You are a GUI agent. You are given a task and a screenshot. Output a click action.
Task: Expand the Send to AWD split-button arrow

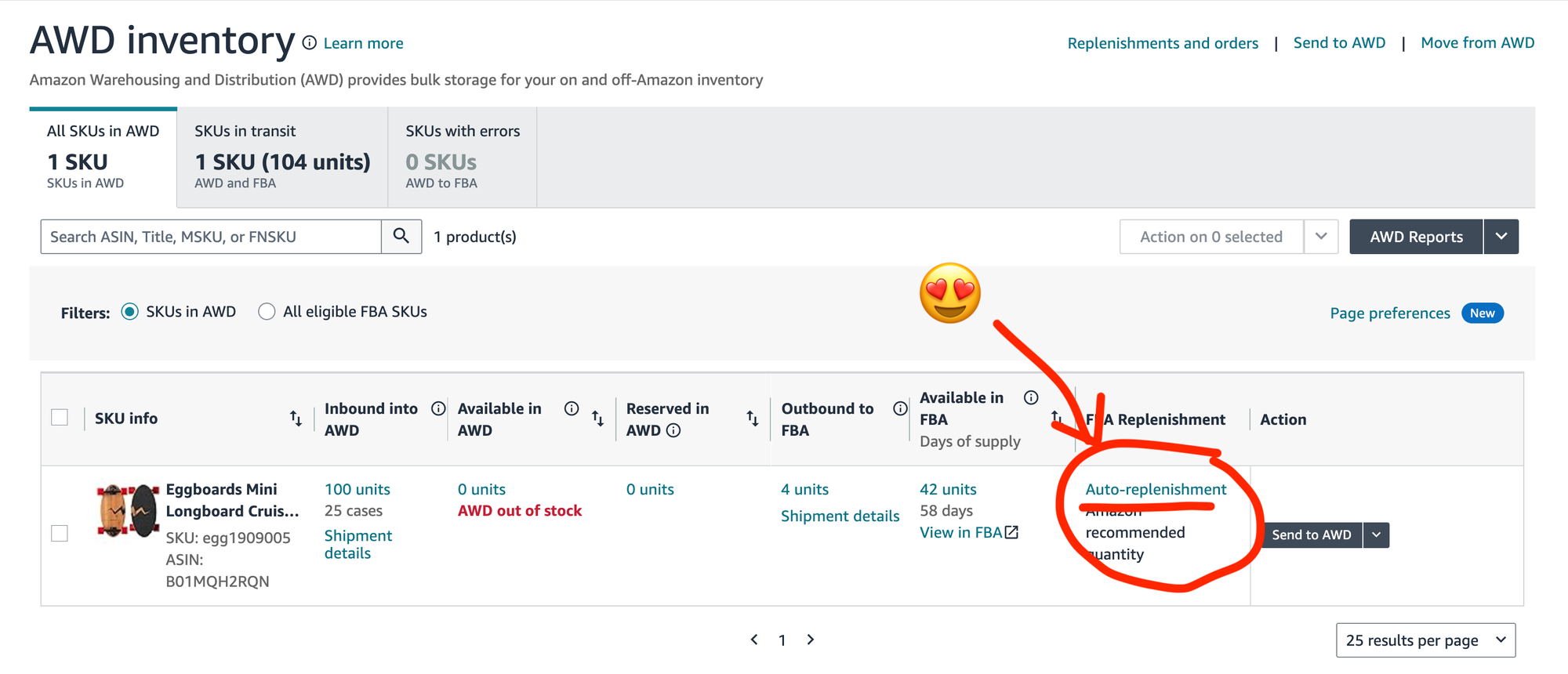point(1376,534)
